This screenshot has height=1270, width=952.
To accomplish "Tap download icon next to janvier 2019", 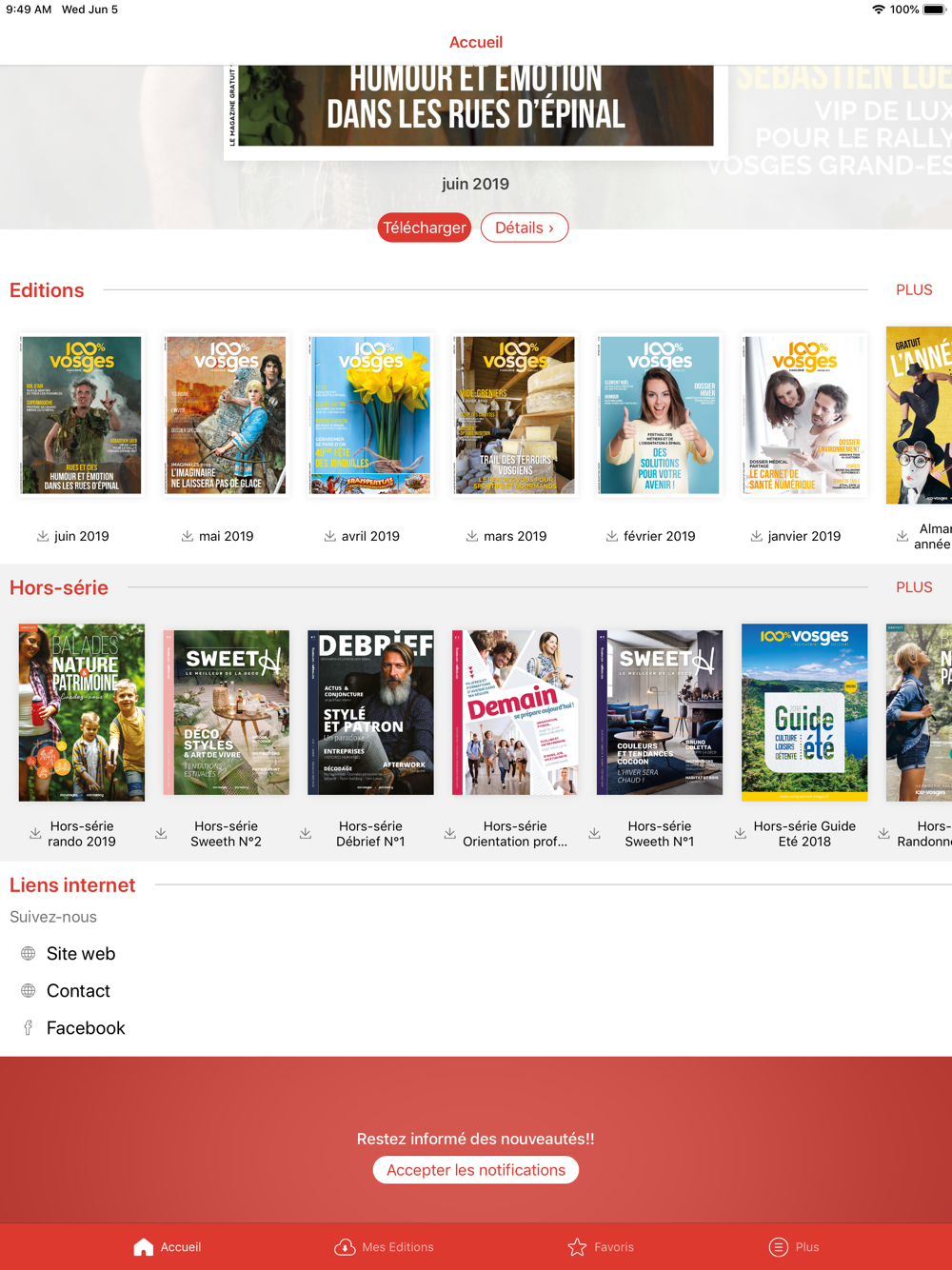I will [756, 536].
